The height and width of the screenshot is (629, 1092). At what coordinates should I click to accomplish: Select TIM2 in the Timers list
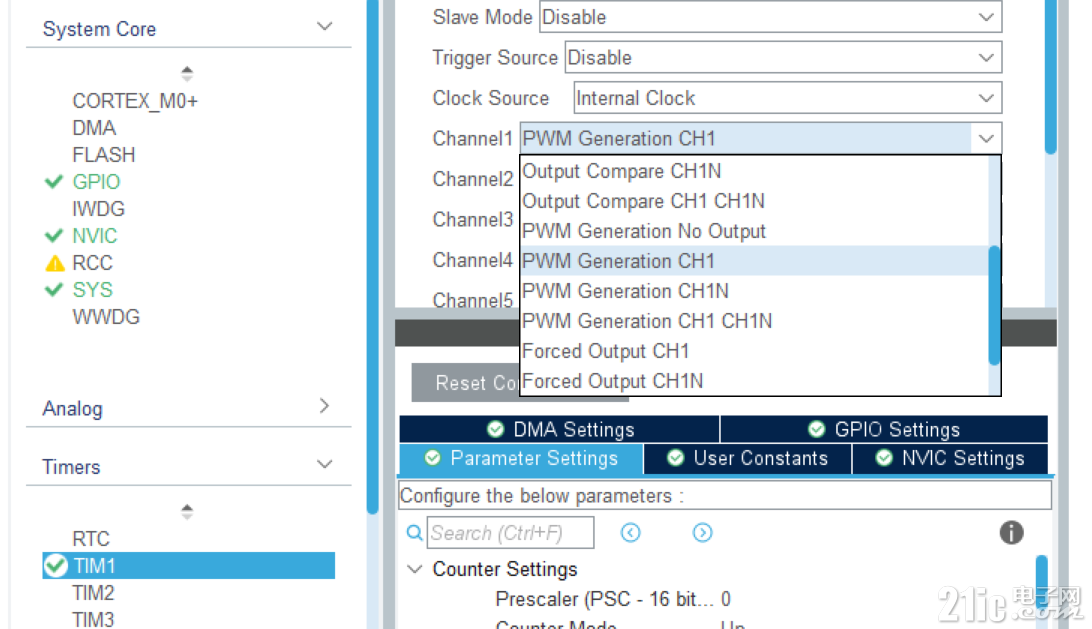pyautogui.click(x=91, y=592)
